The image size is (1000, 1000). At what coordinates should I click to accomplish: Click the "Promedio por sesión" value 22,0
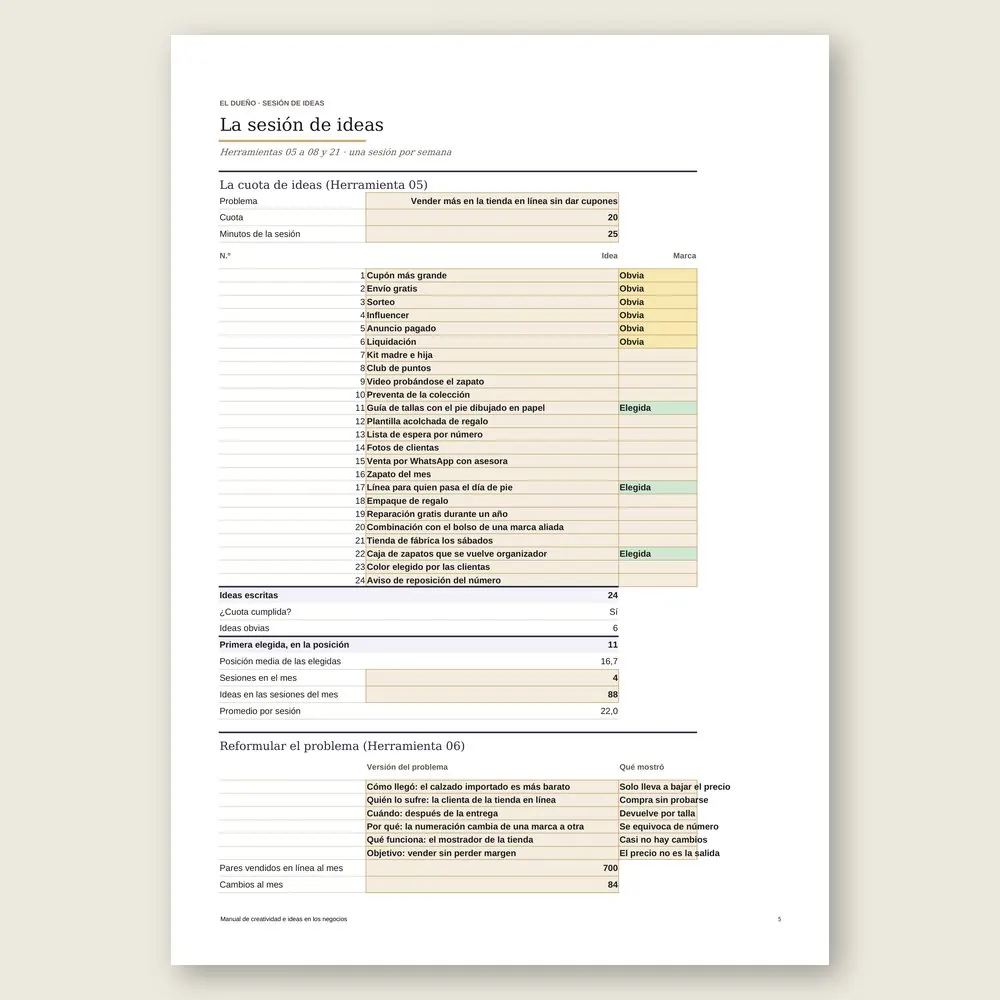click(609, 711)
